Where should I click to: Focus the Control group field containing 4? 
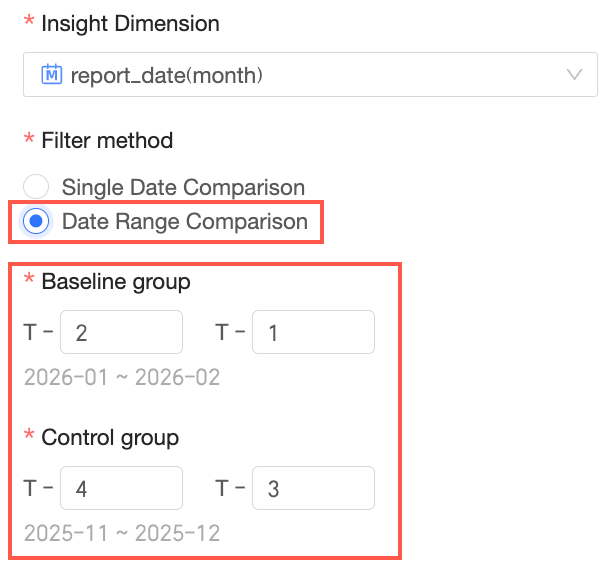pos(121,488)
